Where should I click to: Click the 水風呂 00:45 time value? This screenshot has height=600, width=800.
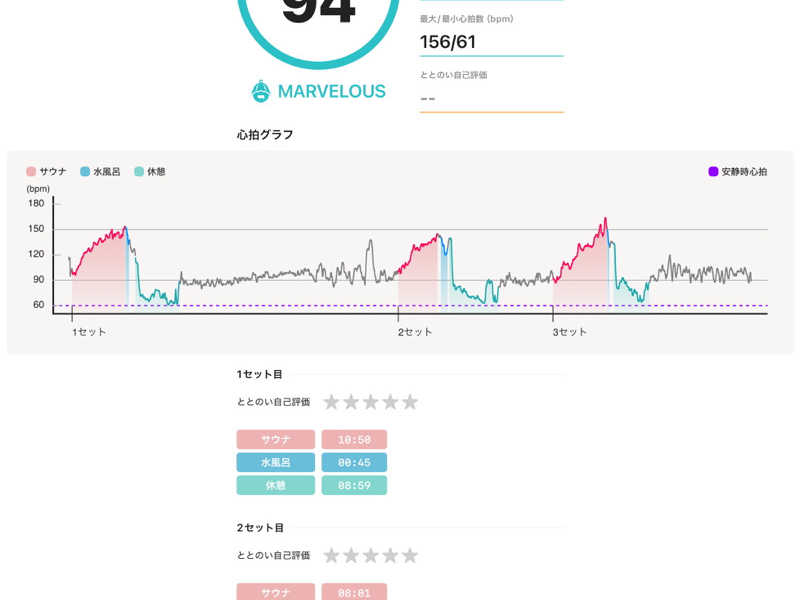[354, 463]
